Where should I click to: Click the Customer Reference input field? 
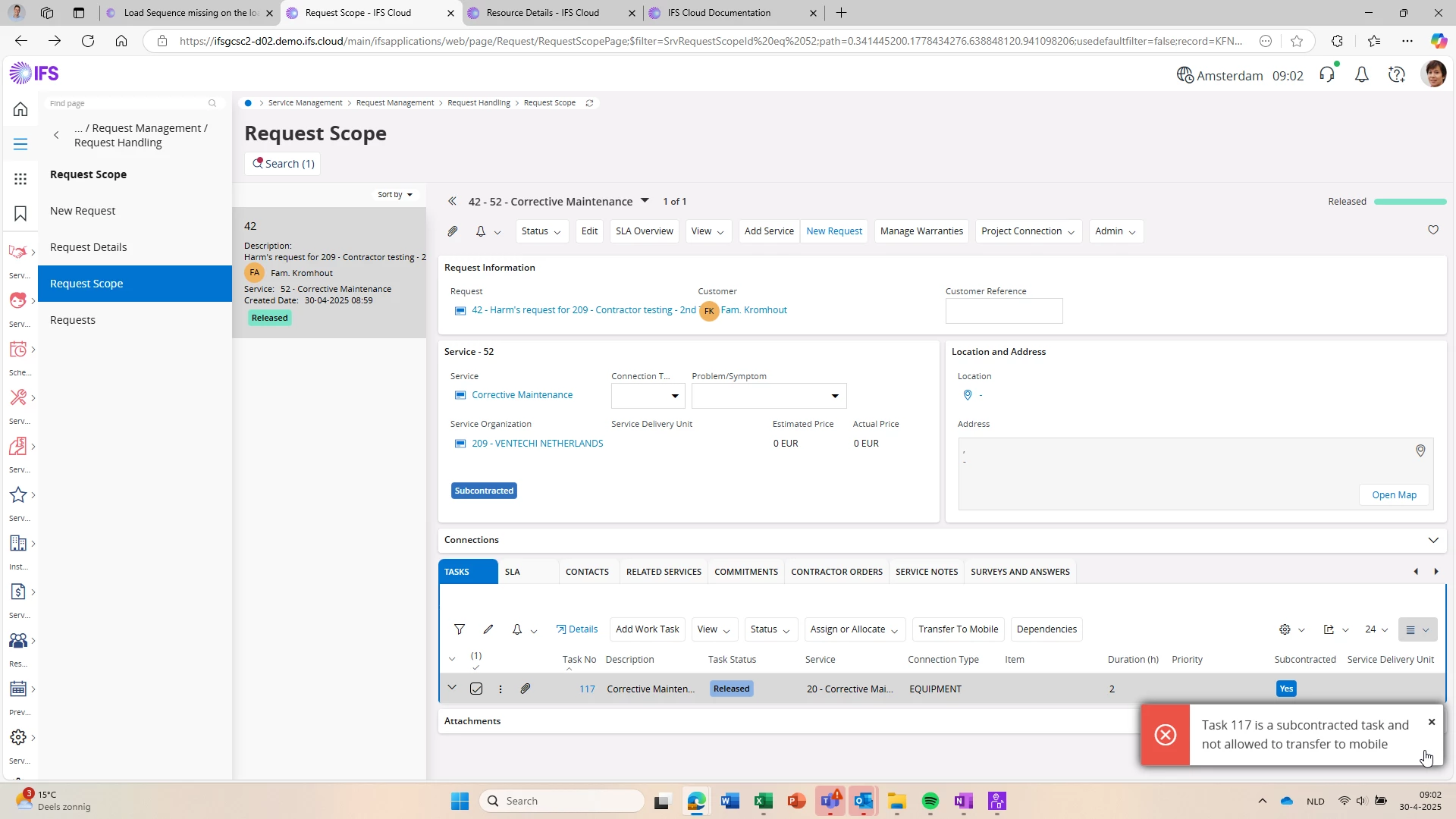pyautogui.click(x=1004, y=311)
